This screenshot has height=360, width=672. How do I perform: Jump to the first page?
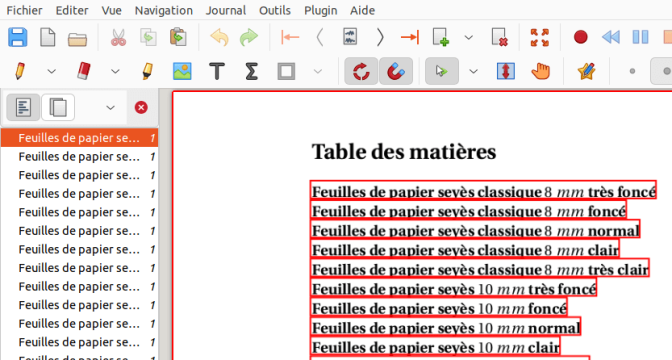click(290, 37)
